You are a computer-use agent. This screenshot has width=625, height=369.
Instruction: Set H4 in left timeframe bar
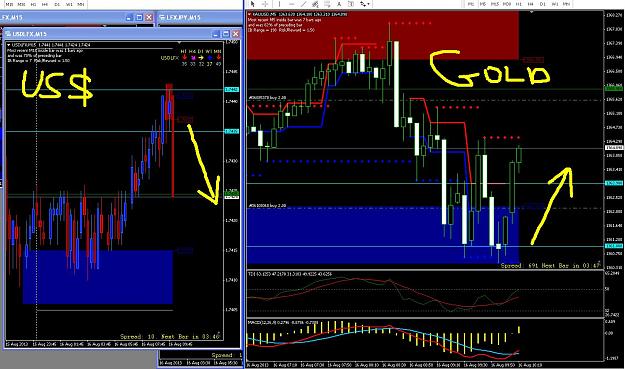tap(45, 4)
